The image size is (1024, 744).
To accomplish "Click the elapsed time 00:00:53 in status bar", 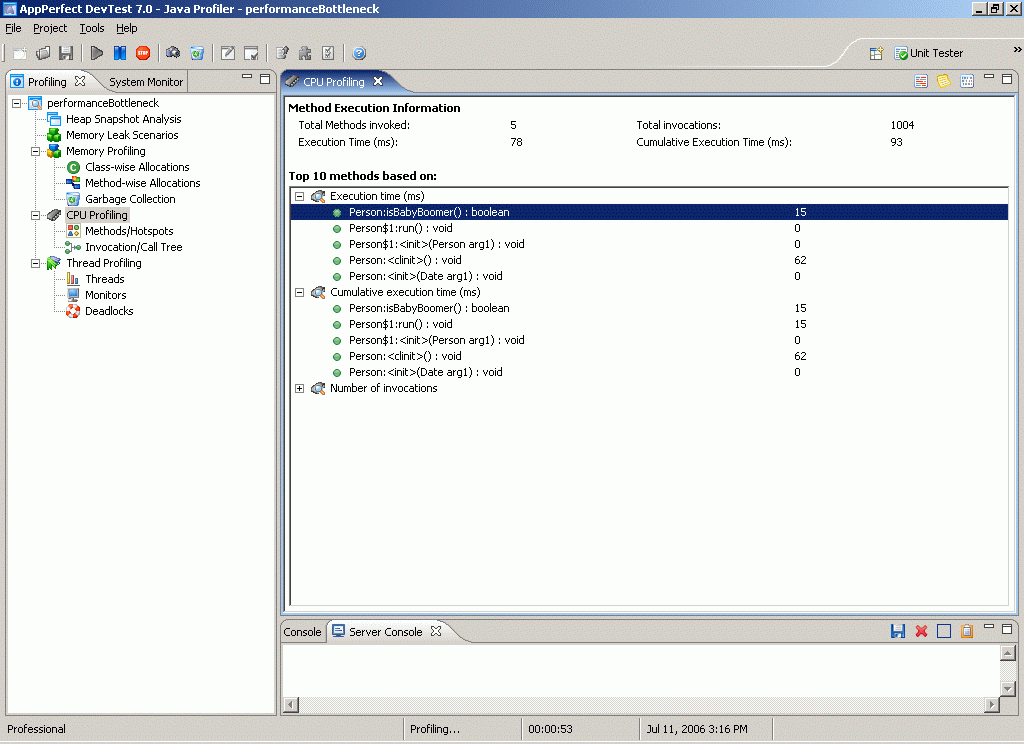I will (550, 730).
